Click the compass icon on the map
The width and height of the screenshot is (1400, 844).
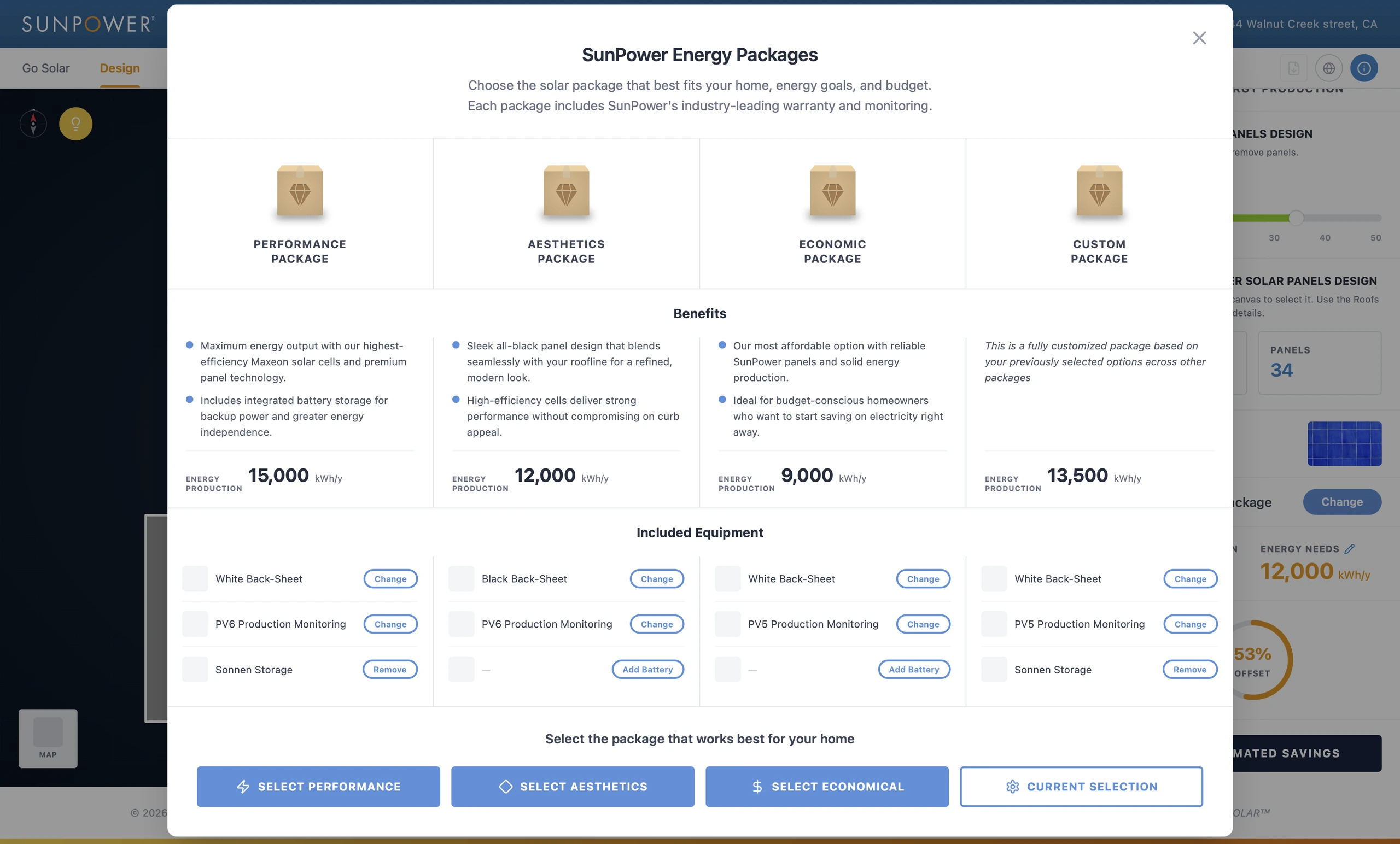coord(33,123)
